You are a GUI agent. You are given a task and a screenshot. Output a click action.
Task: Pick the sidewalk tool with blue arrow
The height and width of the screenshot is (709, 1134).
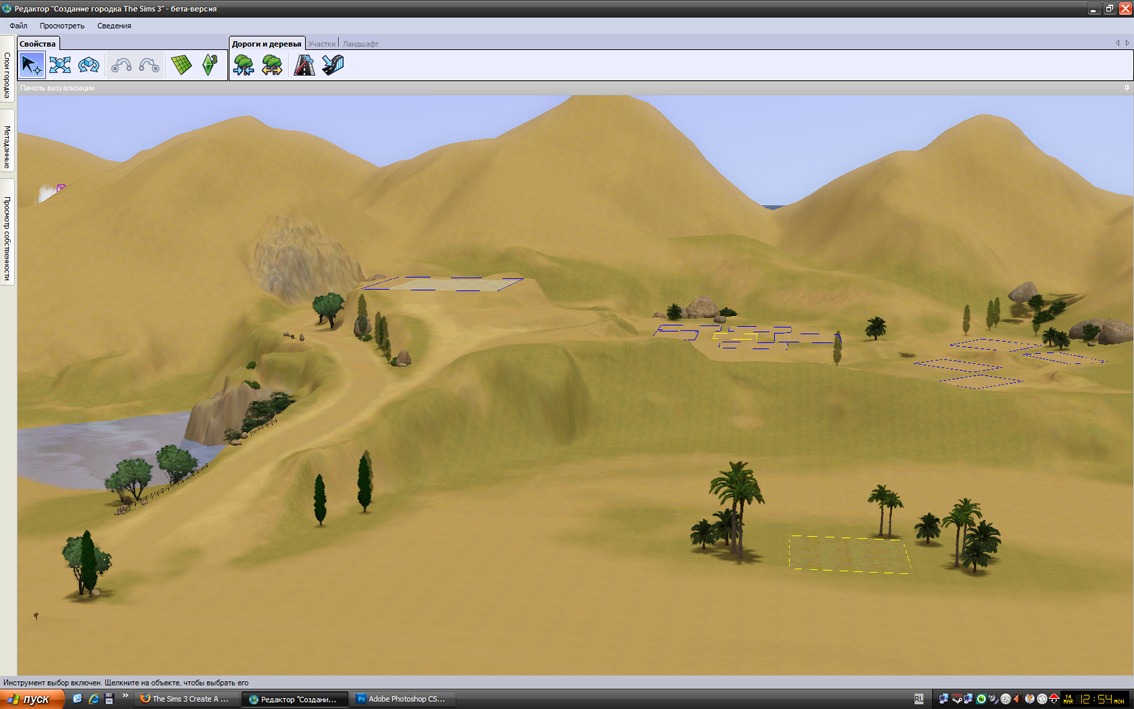[333, 65]
